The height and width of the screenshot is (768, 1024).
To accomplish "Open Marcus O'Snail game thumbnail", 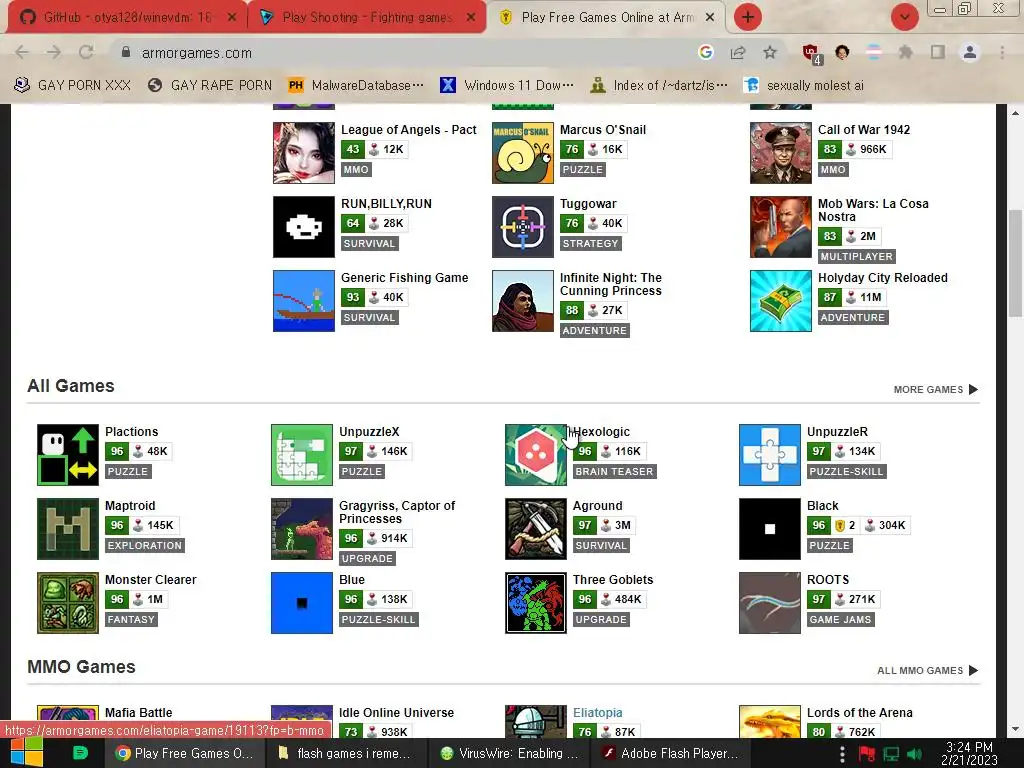I will click(523, 153).
